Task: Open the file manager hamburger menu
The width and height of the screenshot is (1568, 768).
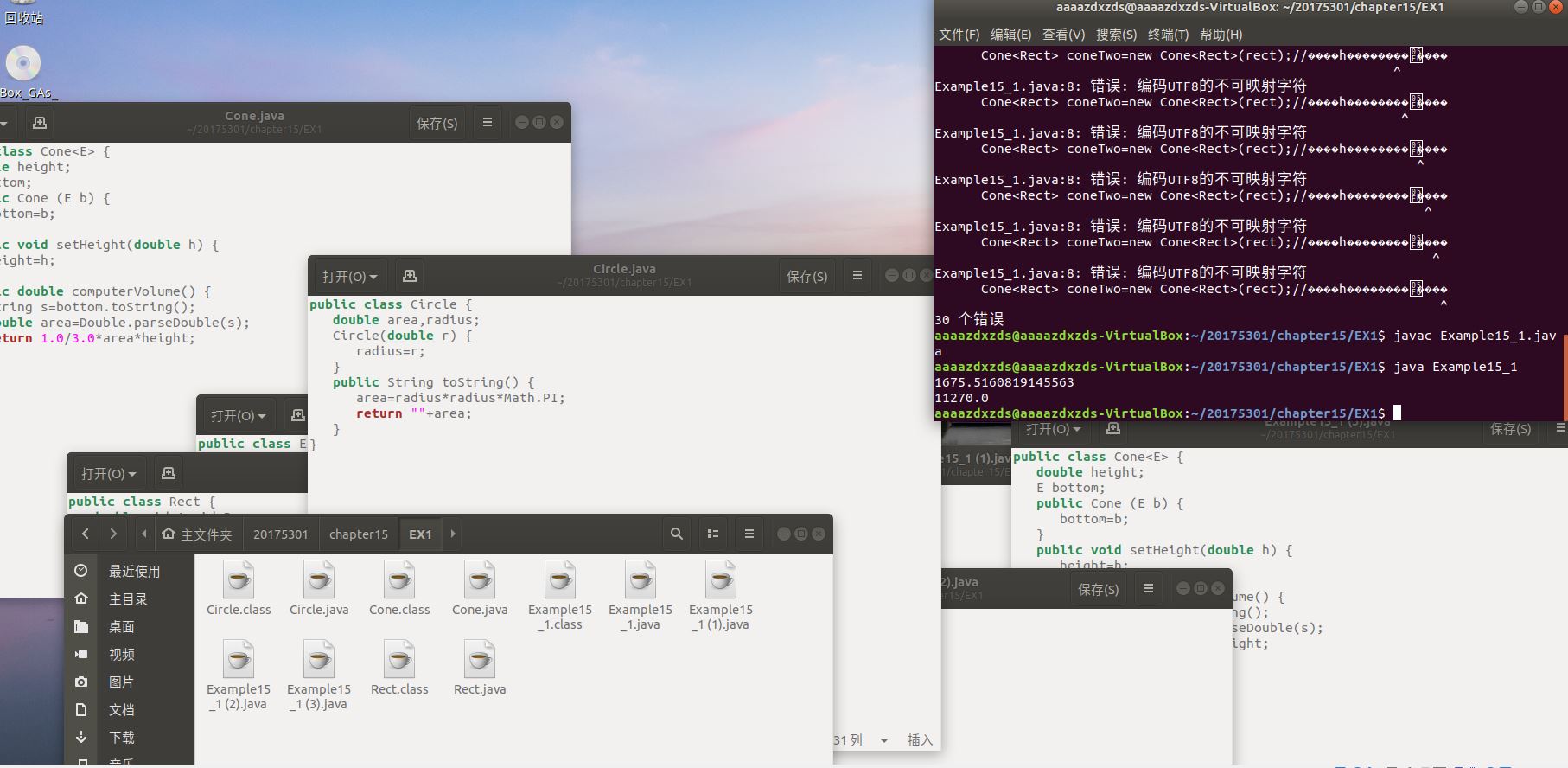Action: tap(749, 534)
